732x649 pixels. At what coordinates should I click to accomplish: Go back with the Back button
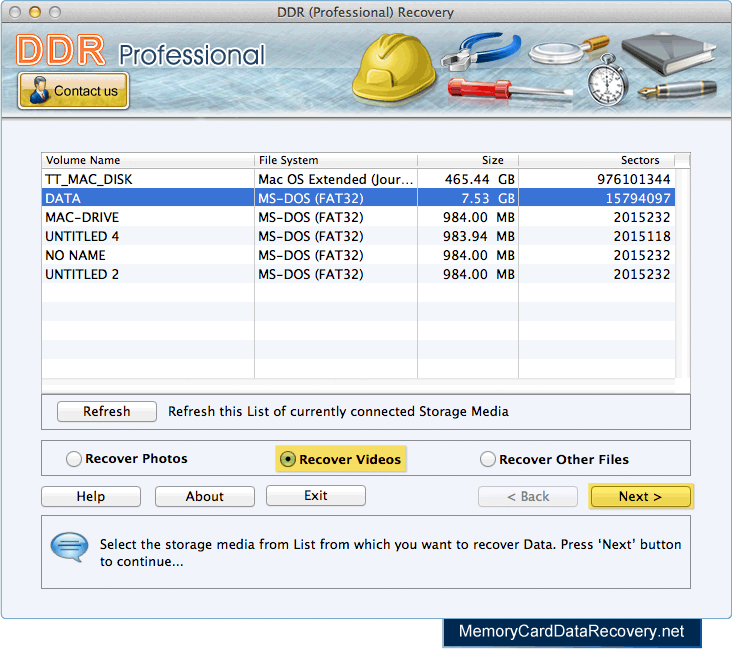(x=528, y=496)
